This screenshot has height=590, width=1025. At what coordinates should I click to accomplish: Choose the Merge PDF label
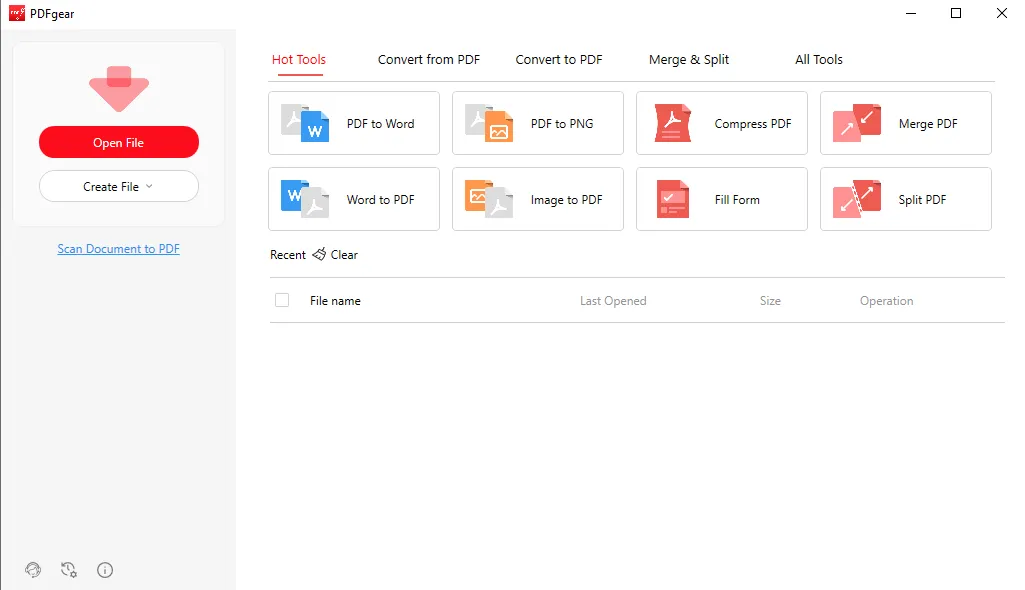point(928,123)
